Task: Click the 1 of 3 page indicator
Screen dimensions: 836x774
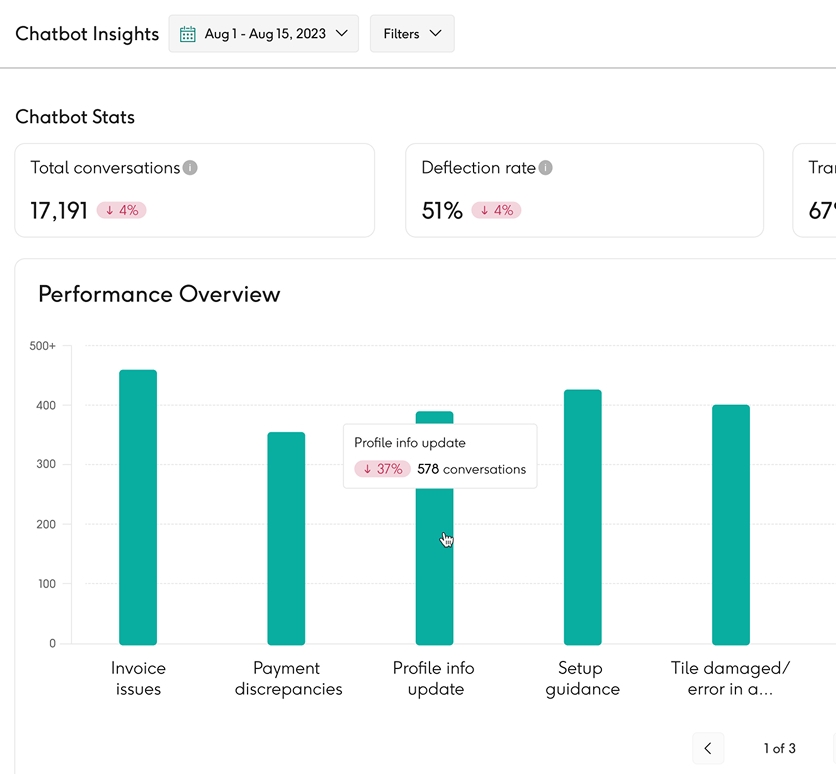Action: [779, 748]
